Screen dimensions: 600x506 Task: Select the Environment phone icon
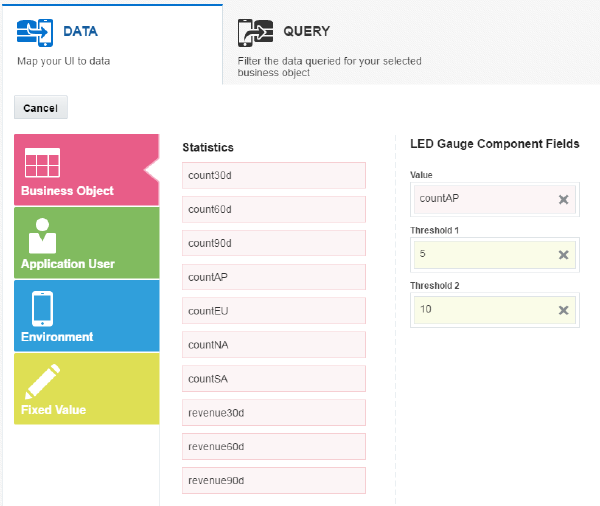(43, 308)
